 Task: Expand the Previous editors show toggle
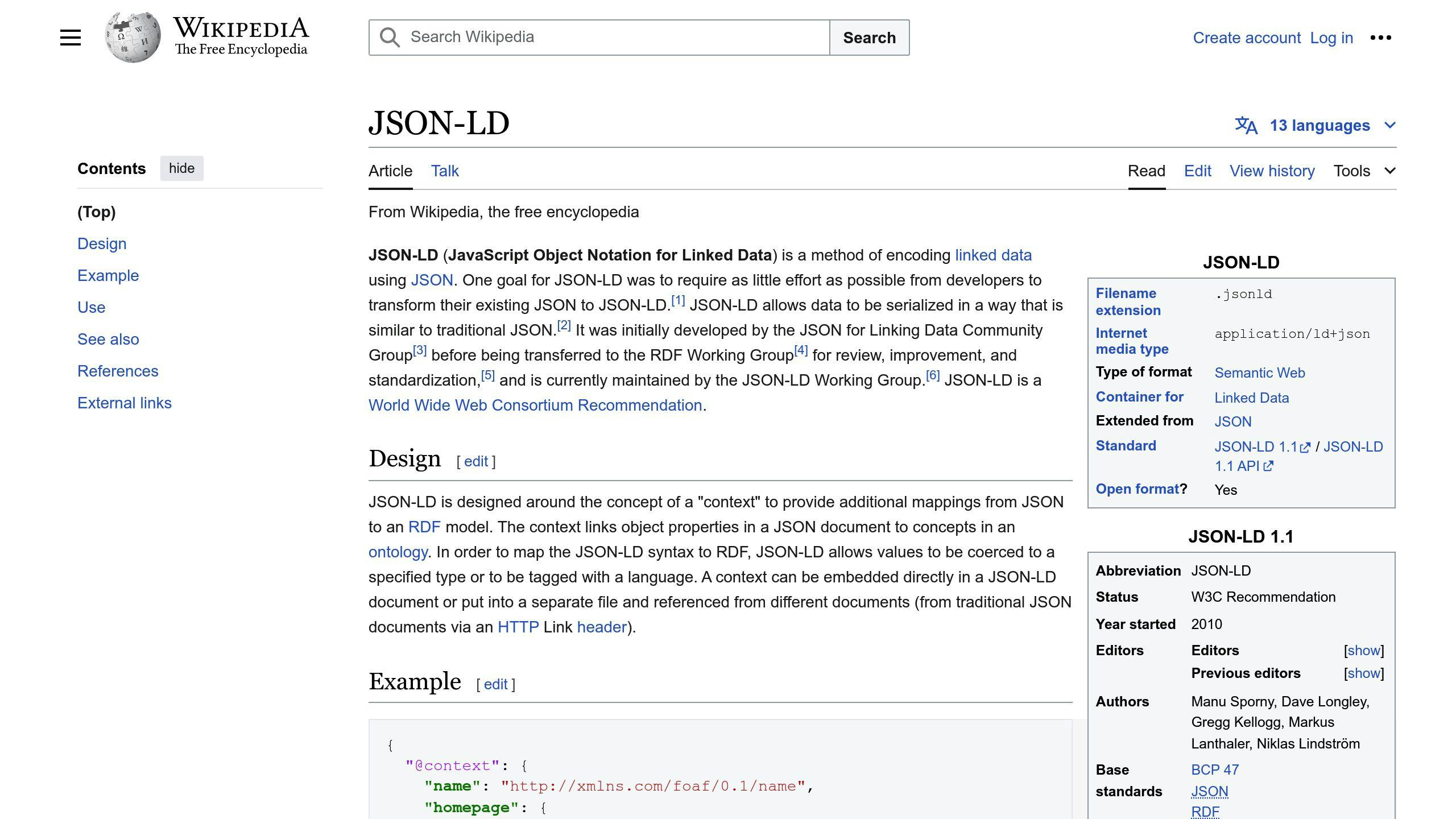tap(1363, 673)
